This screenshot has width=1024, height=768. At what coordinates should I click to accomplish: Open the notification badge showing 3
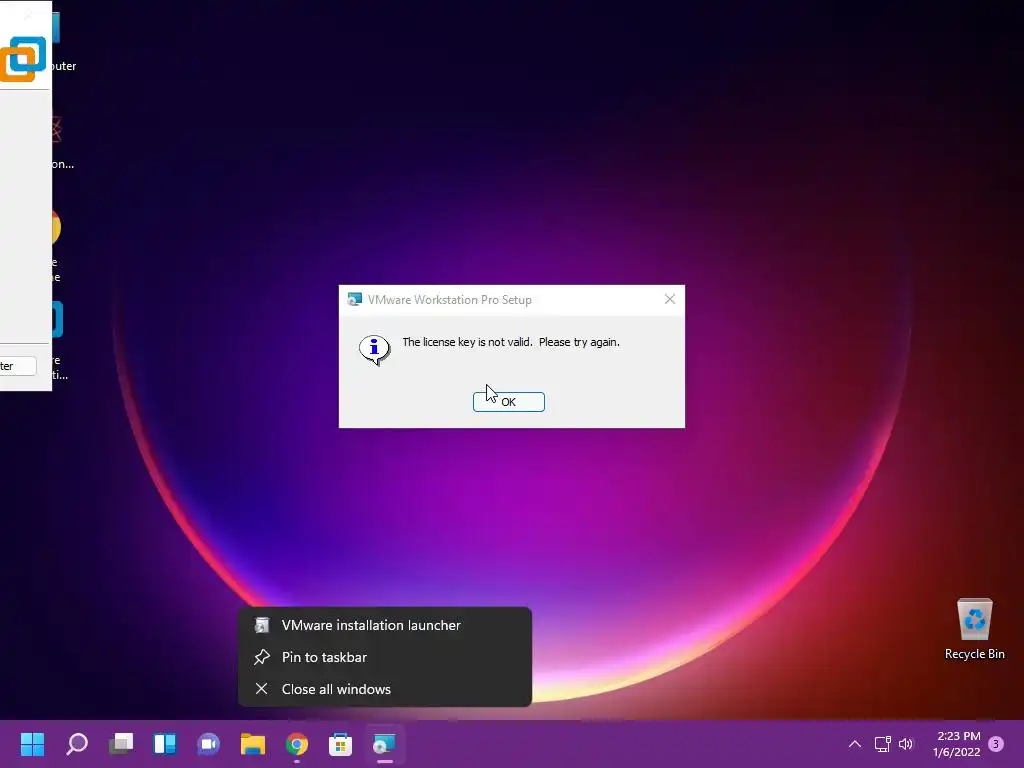996,744
